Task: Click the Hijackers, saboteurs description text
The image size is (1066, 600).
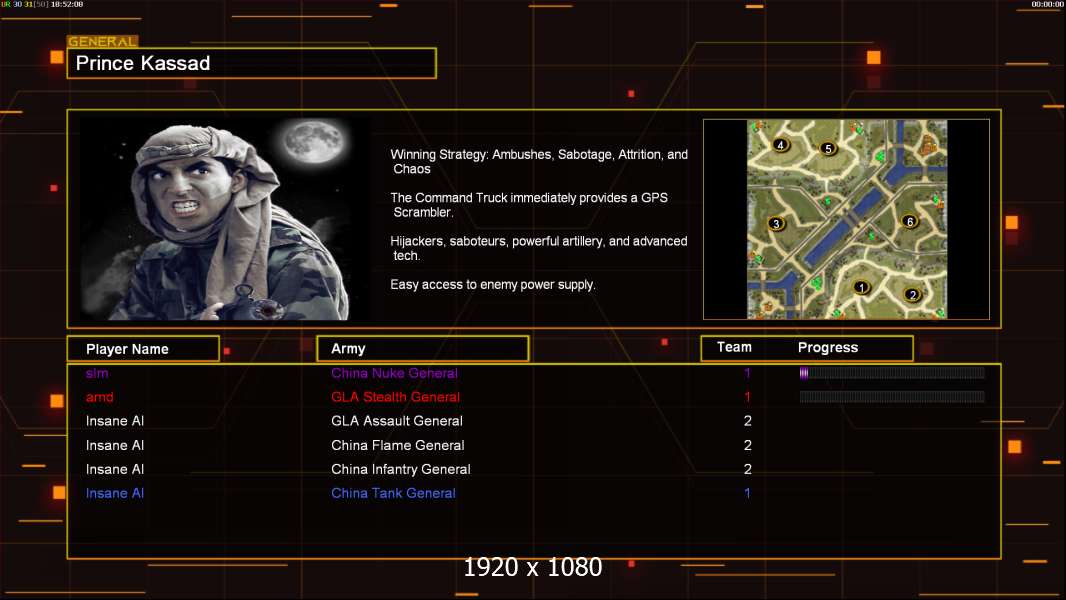Action: click(x=538, y=248)
